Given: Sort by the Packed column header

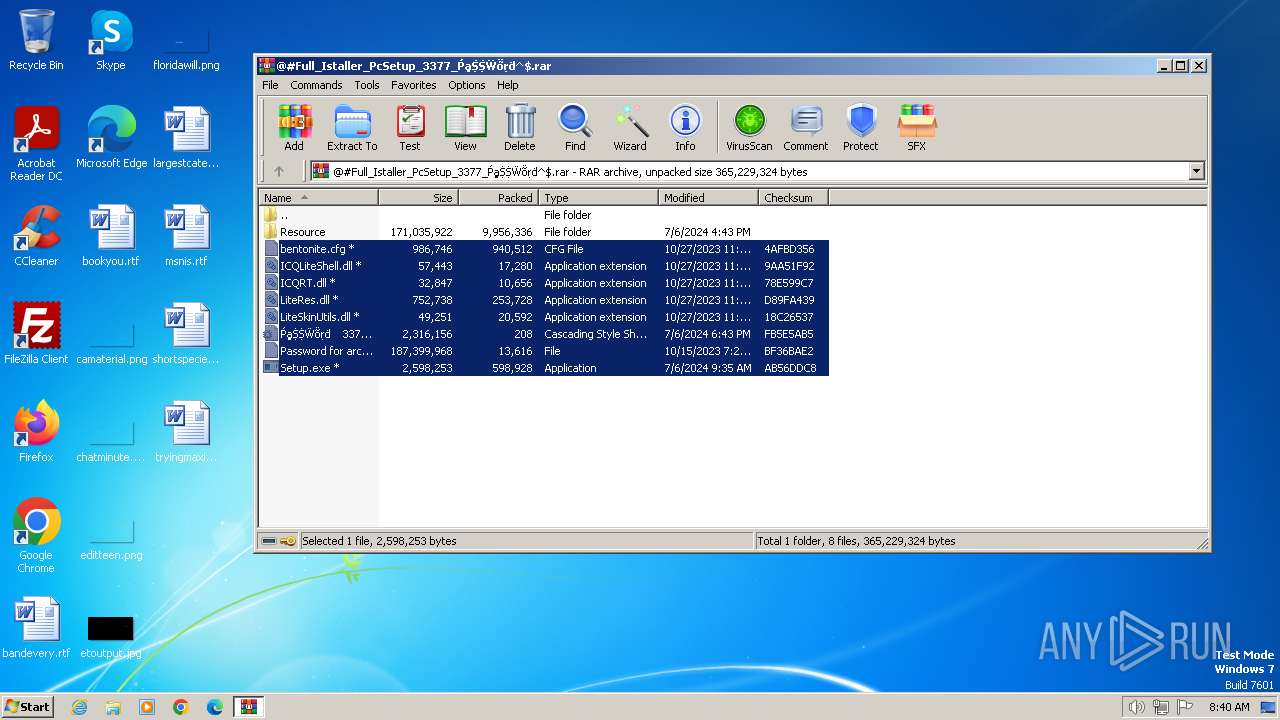Looking at the screenshot, I should click(498, 198).
